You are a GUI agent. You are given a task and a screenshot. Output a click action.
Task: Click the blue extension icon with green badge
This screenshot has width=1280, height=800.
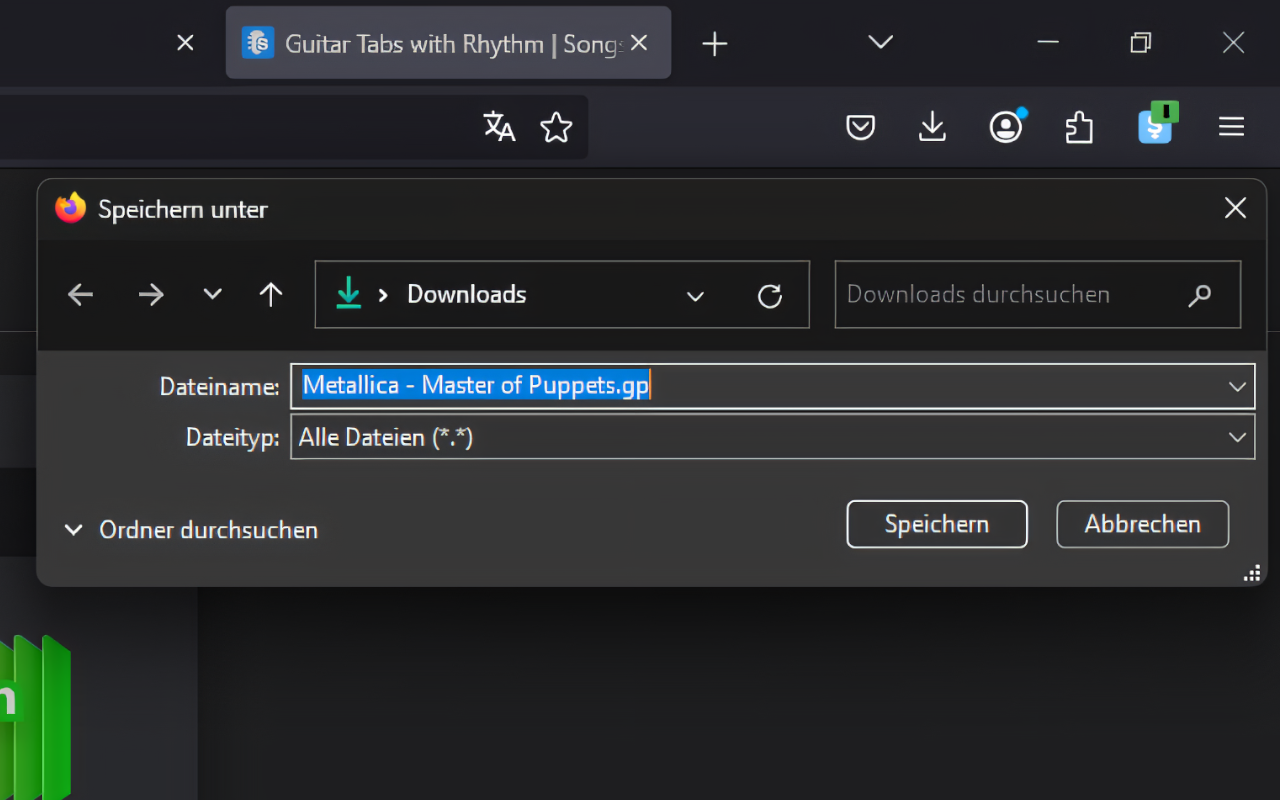point(1157,124)
